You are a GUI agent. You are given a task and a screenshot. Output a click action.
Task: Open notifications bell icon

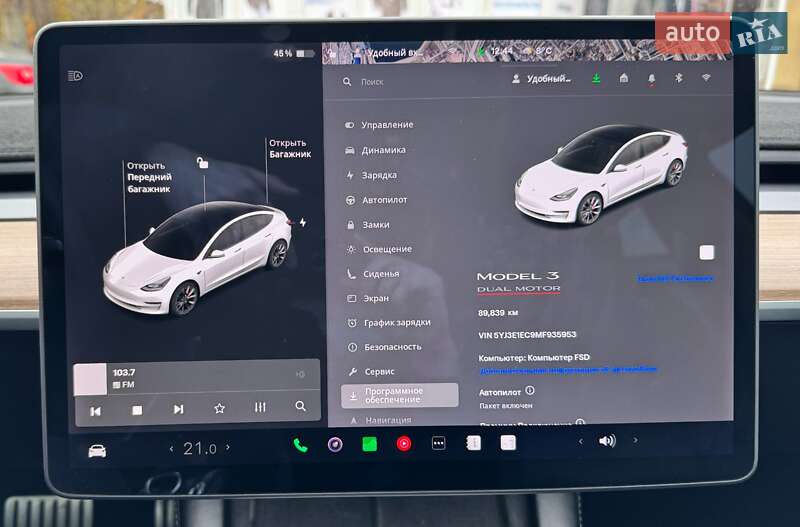[652, 79]
